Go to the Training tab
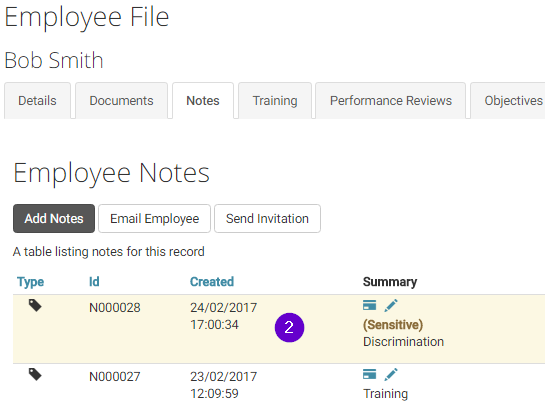Viewport: 545px width, 412px height. pos(275,100)
